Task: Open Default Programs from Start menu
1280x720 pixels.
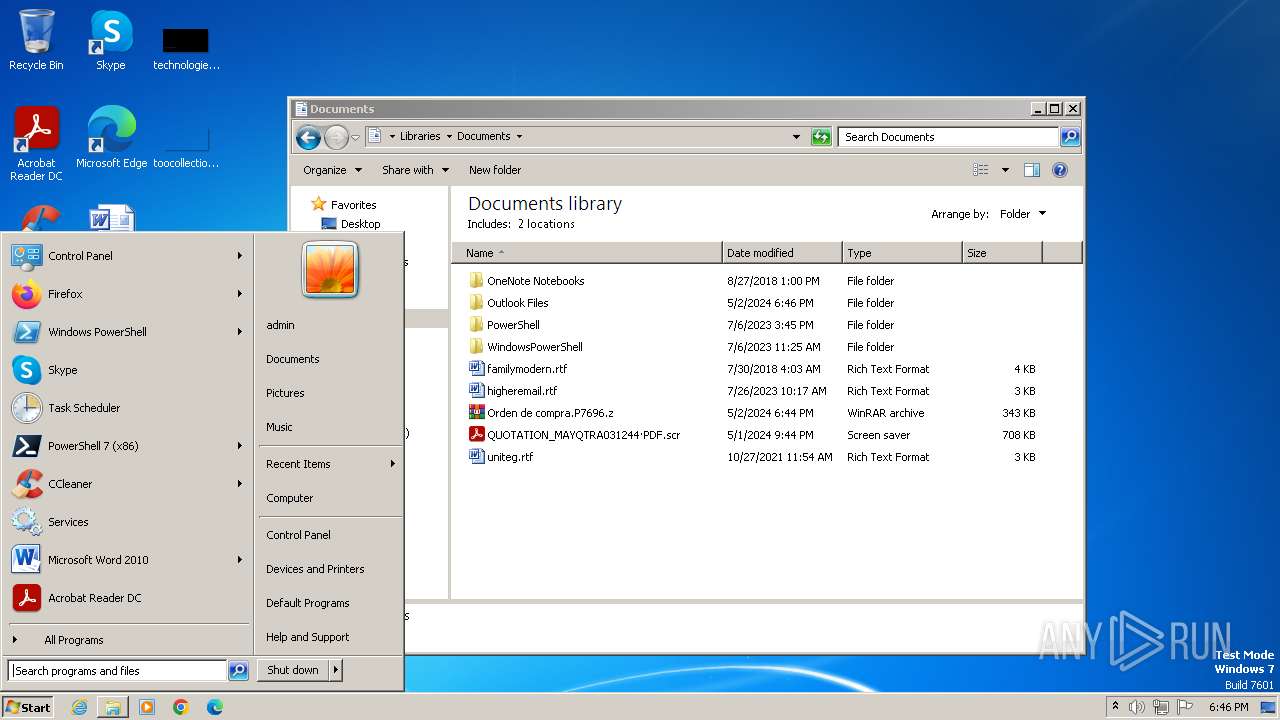Action: 308,603
